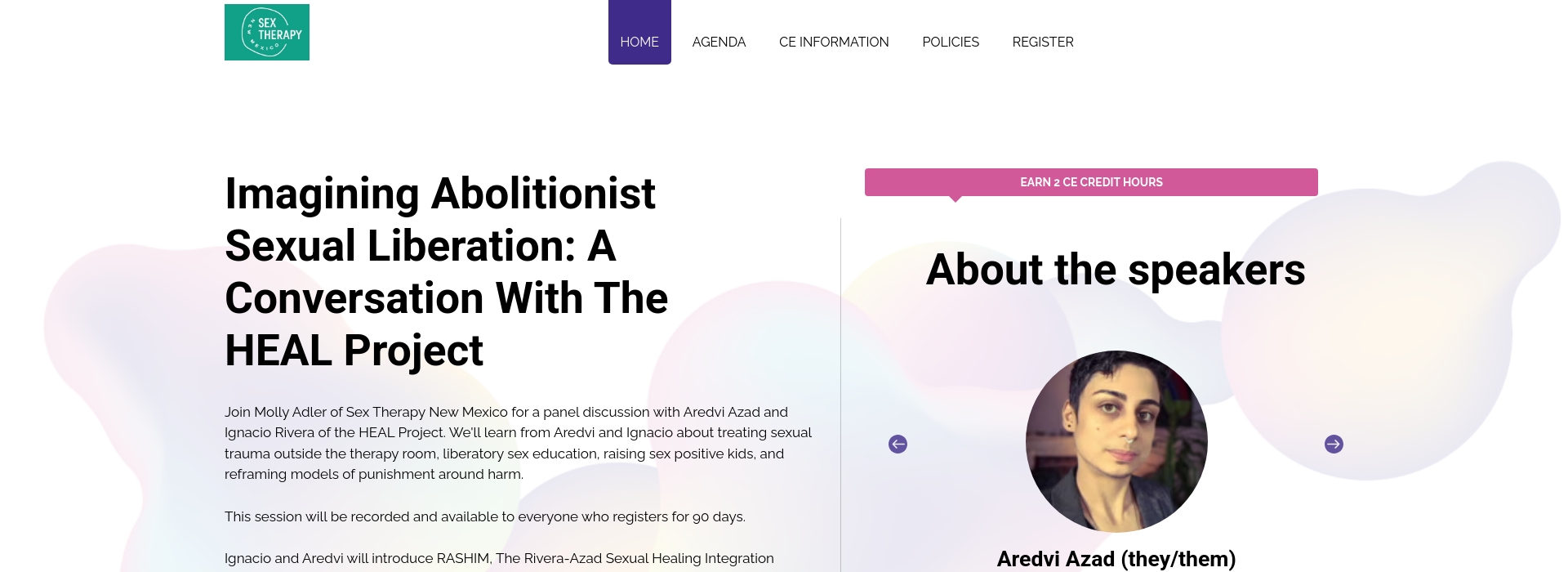Screen dimensions: 1568x572
Task: Advance to the next speaker with arrow
Action: (1334, 444)
